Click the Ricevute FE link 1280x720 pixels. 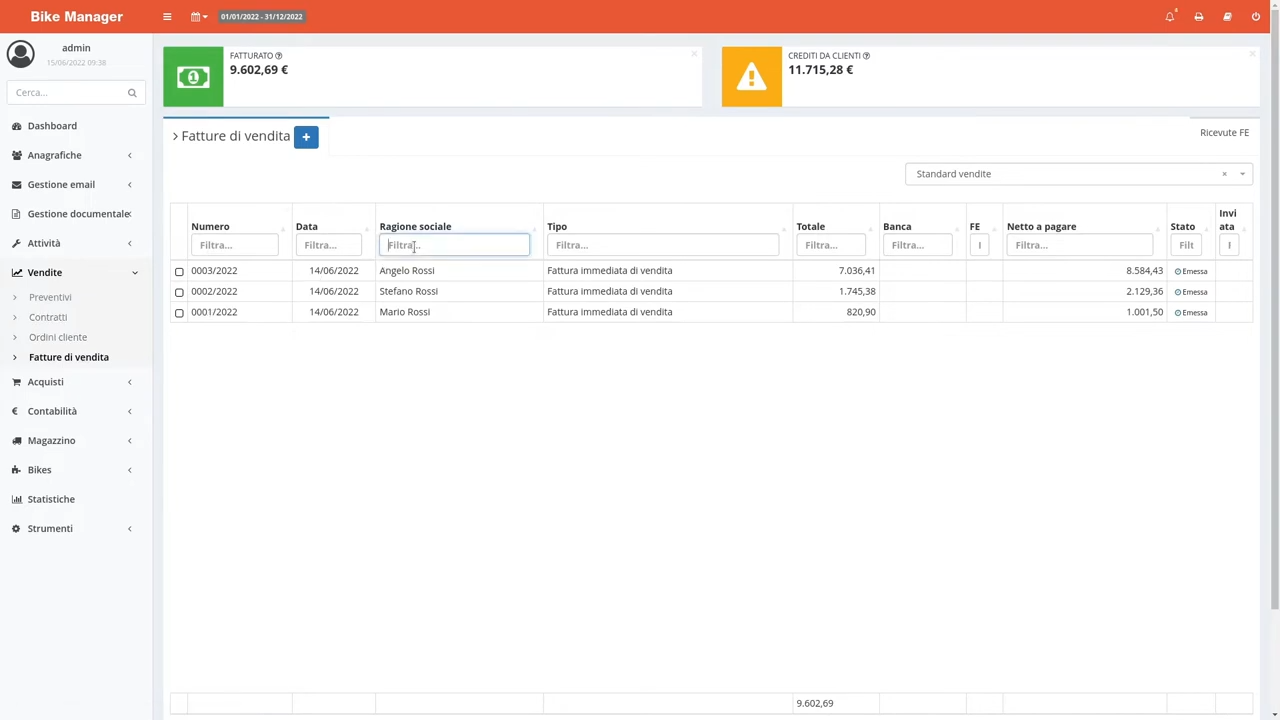[x=1224, y=133]
